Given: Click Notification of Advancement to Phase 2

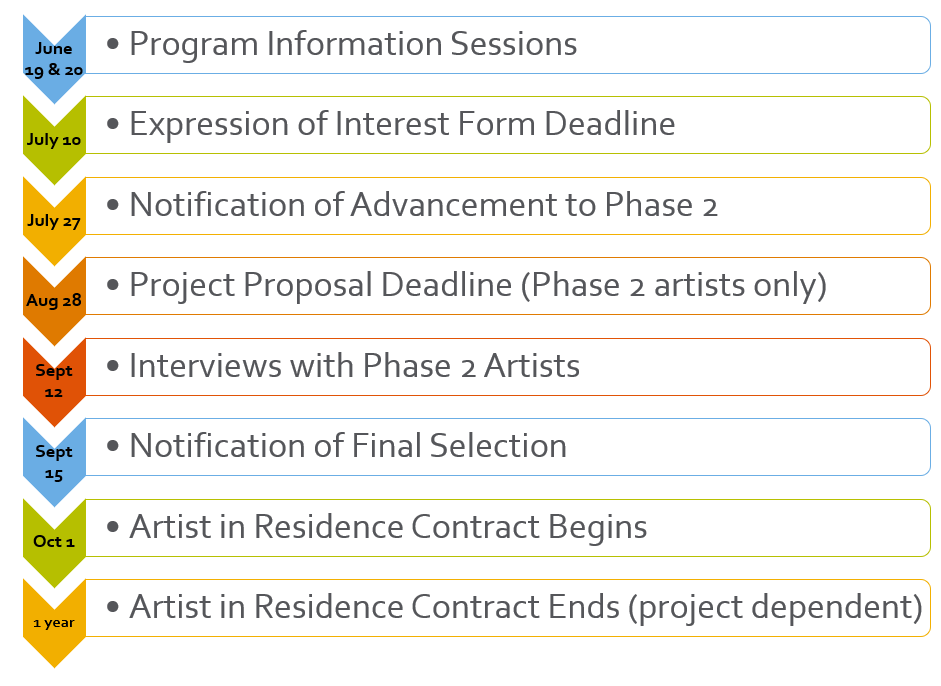Looking at the screenshot, I should (x=423, y=205).
